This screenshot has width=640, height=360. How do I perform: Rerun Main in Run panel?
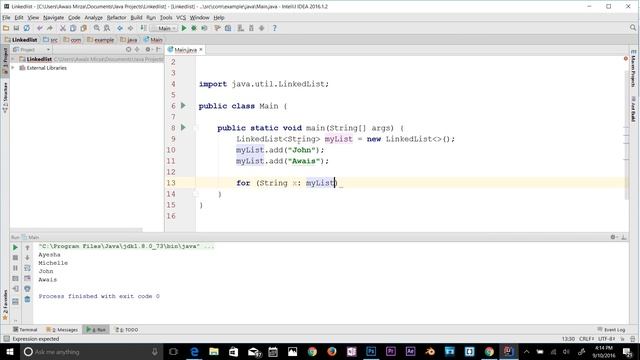click(15, 247)
